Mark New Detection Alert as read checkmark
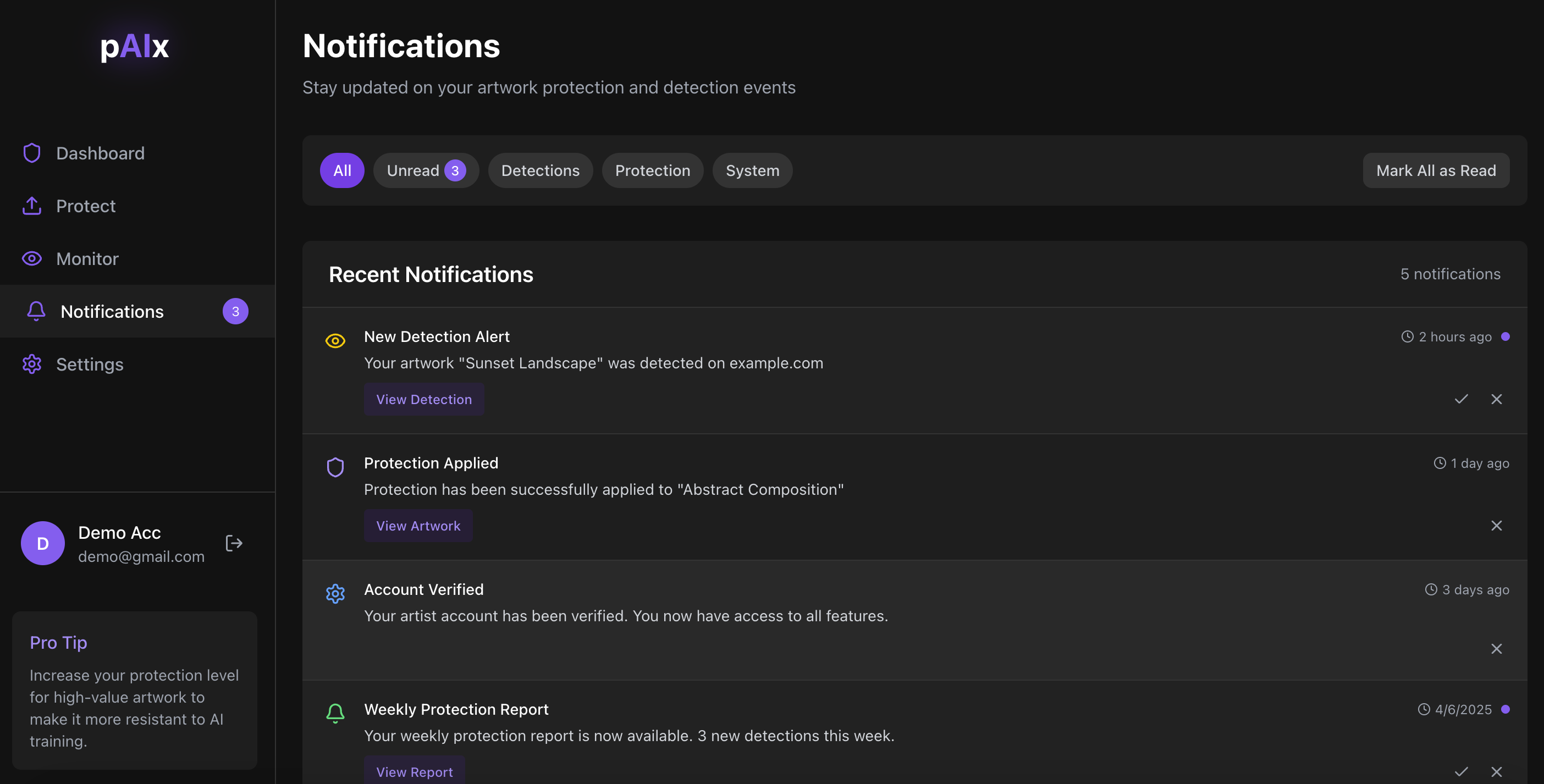 click(1460, 399)
